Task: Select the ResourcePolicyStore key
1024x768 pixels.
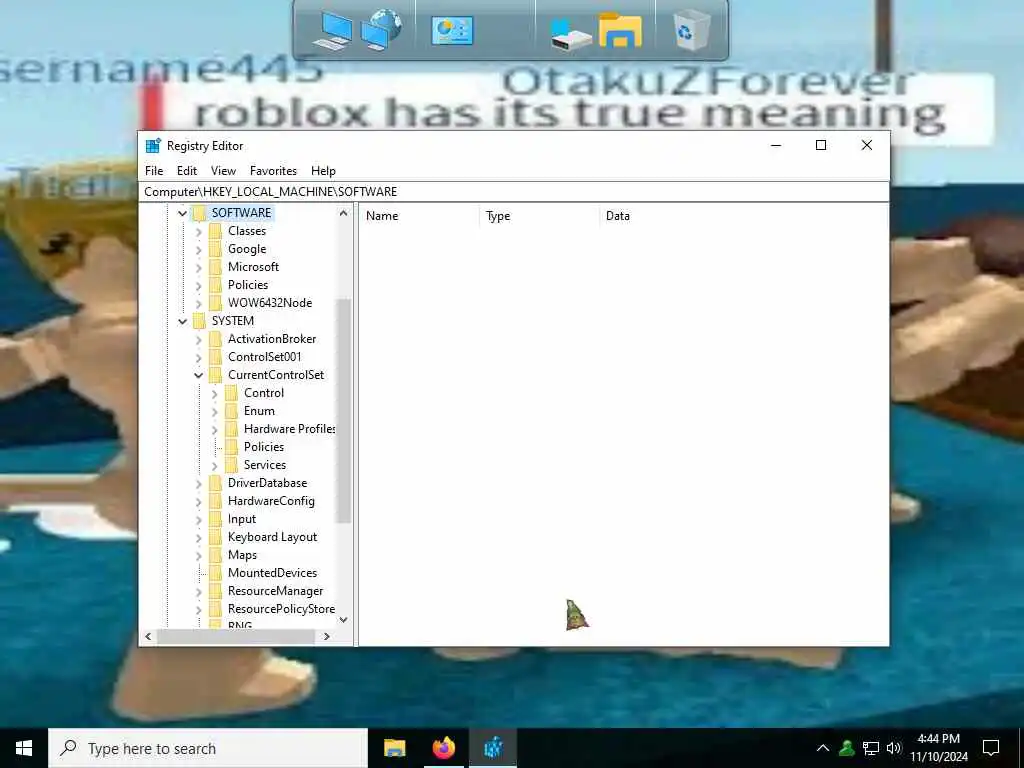Action: tap(281, 609)
